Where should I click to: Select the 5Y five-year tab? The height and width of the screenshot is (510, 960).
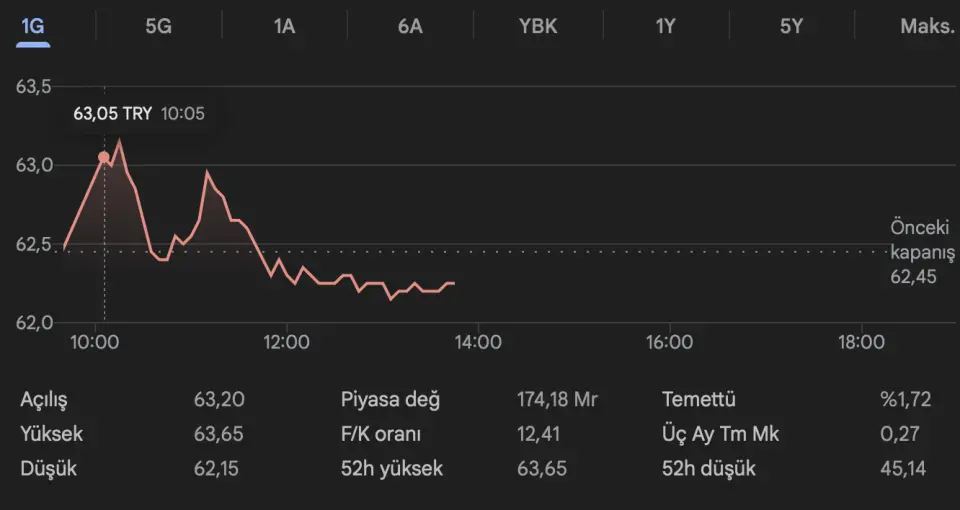pyautogui.click(x=791, y=26)
